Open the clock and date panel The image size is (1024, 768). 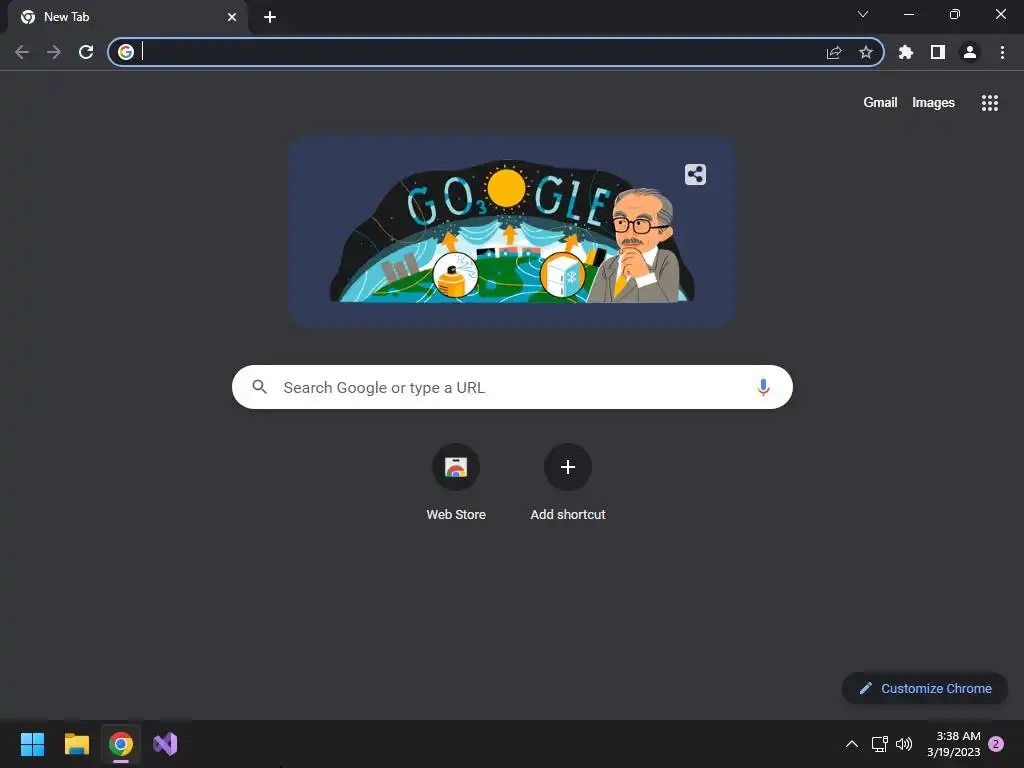pyautogui.click(x=953, y=744)
